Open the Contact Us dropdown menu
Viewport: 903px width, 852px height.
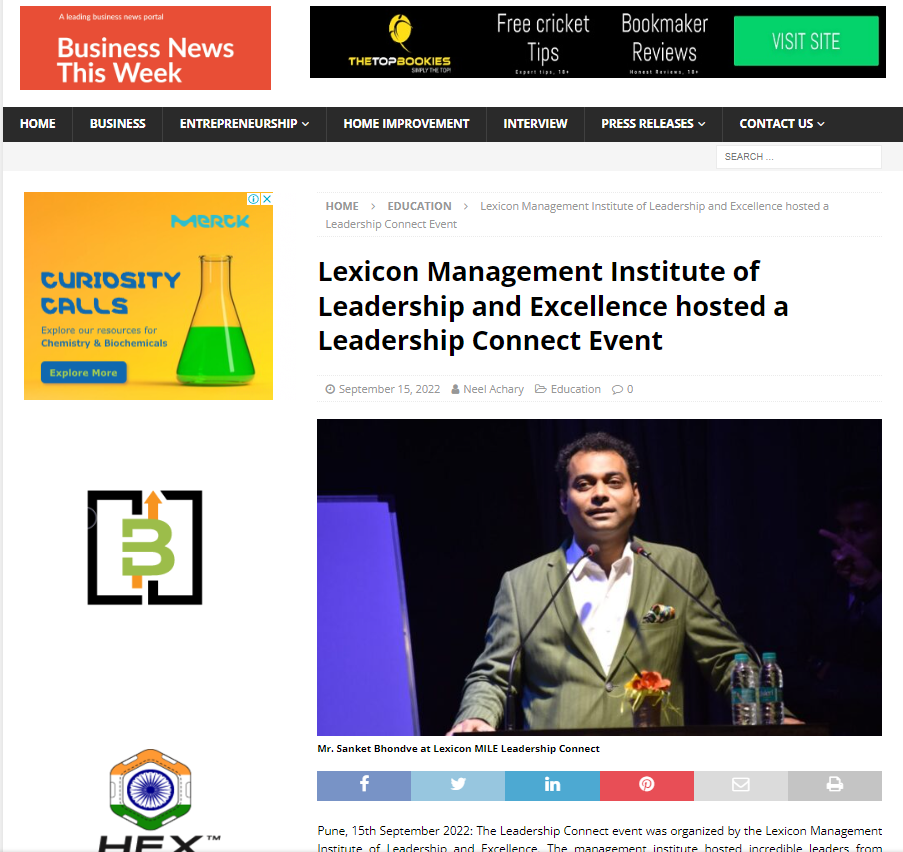pyautogui.click(x=781, y=124)
